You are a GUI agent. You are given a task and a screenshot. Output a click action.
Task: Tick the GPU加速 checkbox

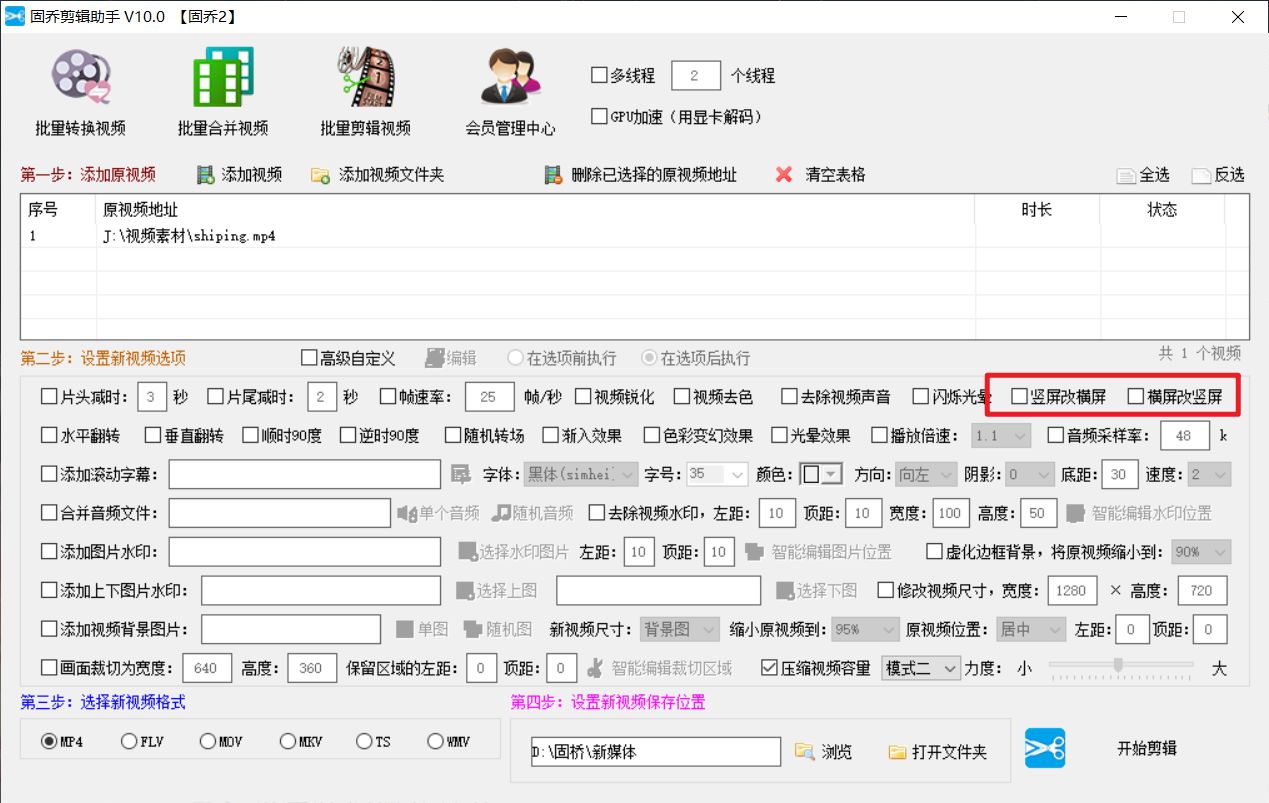click(599, 116)
